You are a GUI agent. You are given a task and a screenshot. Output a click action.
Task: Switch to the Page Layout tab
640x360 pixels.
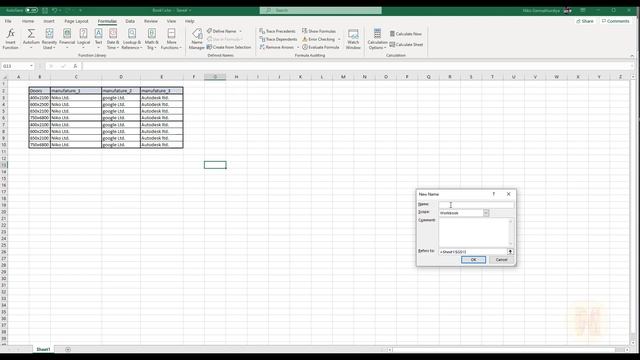(76, 21)
